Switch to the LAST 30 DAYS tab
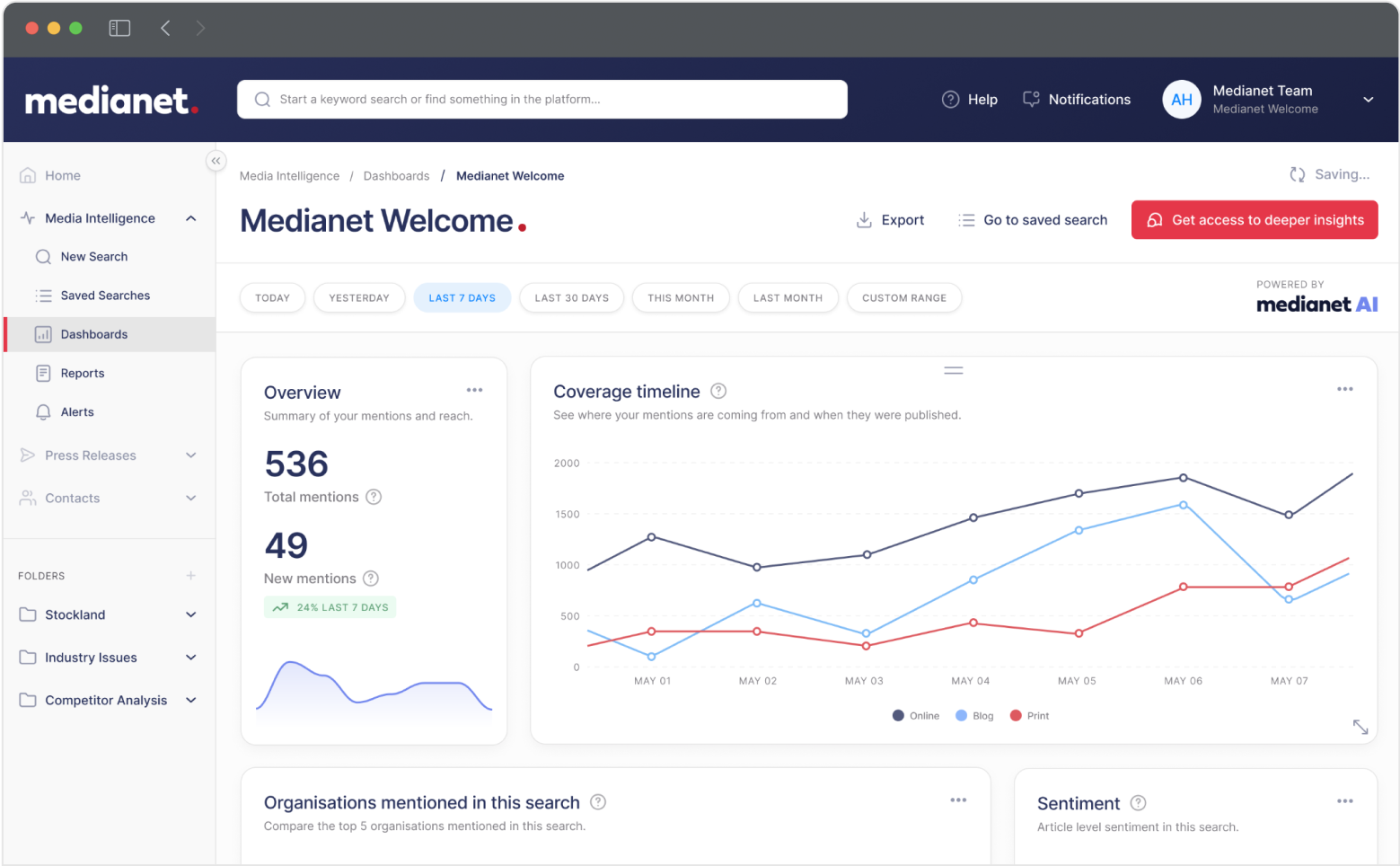Viewport: 1400px width, 866px height. [x=571, y=297]
